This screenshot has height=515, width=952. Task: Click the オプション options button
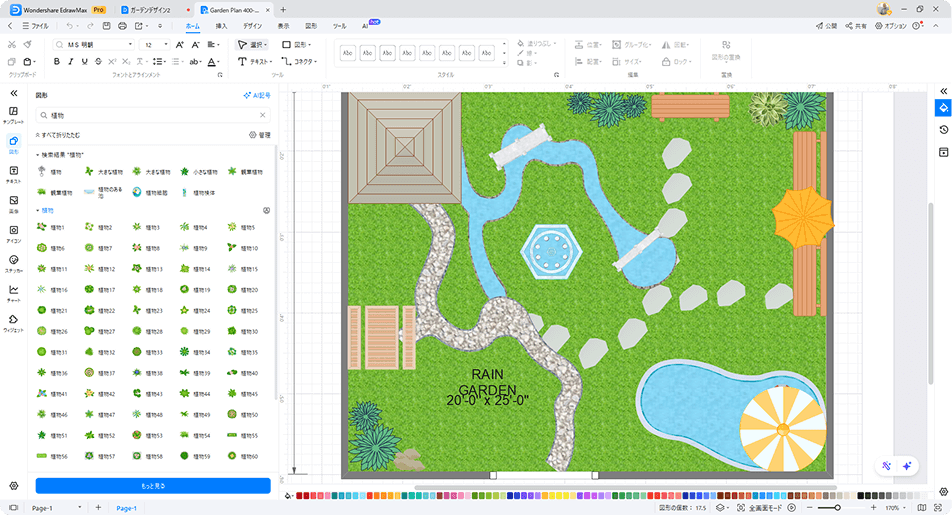click(891, 26)
